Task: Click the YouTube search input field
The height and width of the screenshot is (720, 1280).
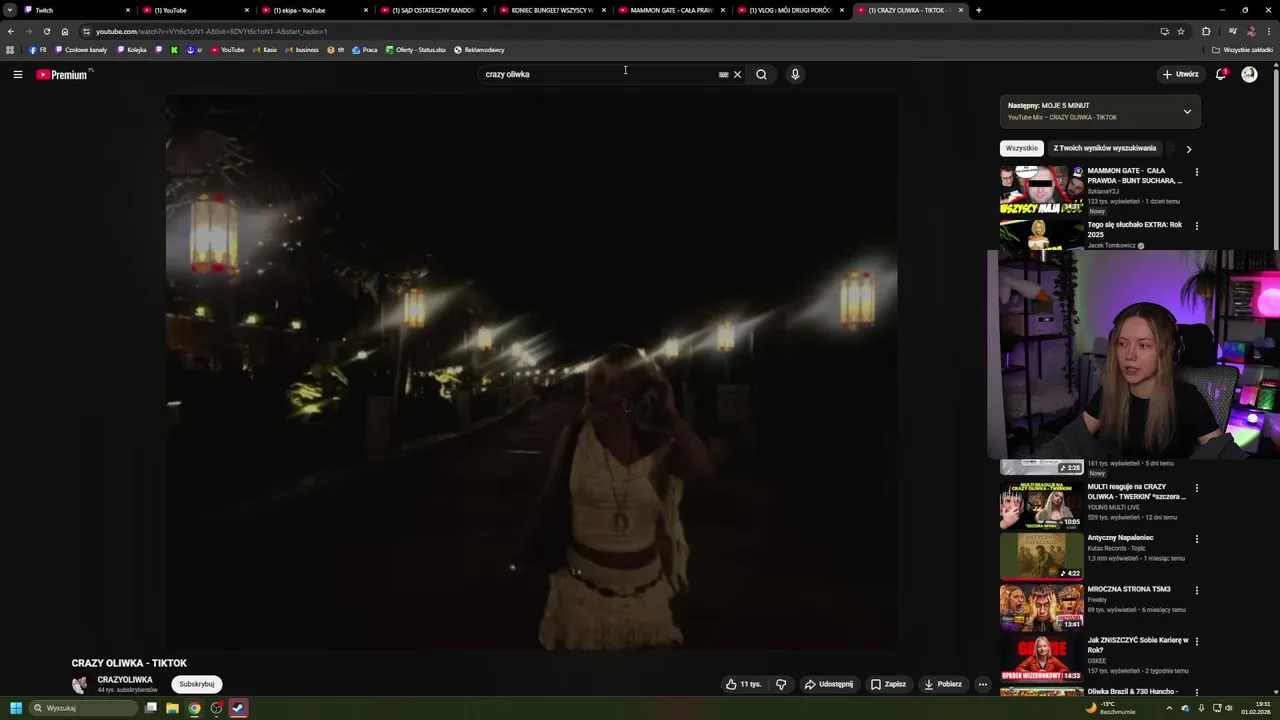Action: [x=598, y=74]
